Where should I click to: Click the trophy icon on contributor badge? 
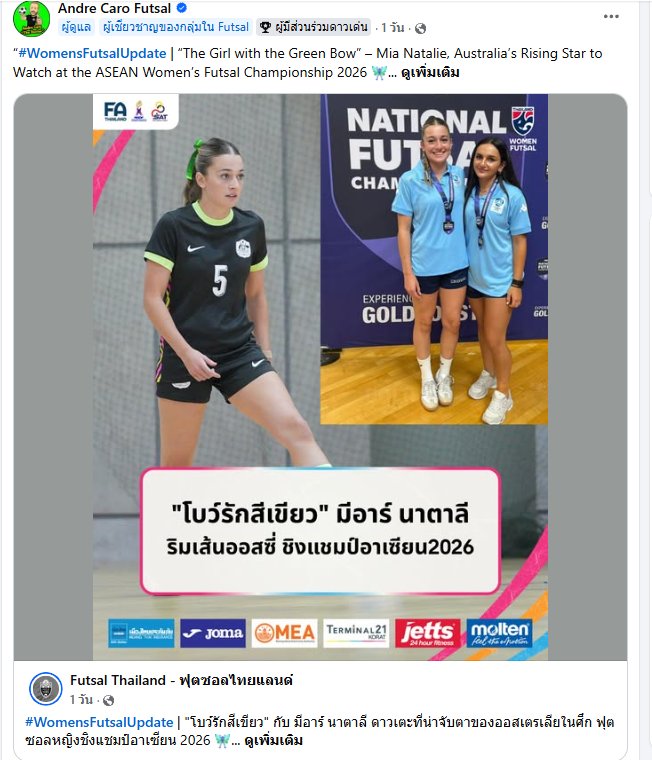[265, 27]
